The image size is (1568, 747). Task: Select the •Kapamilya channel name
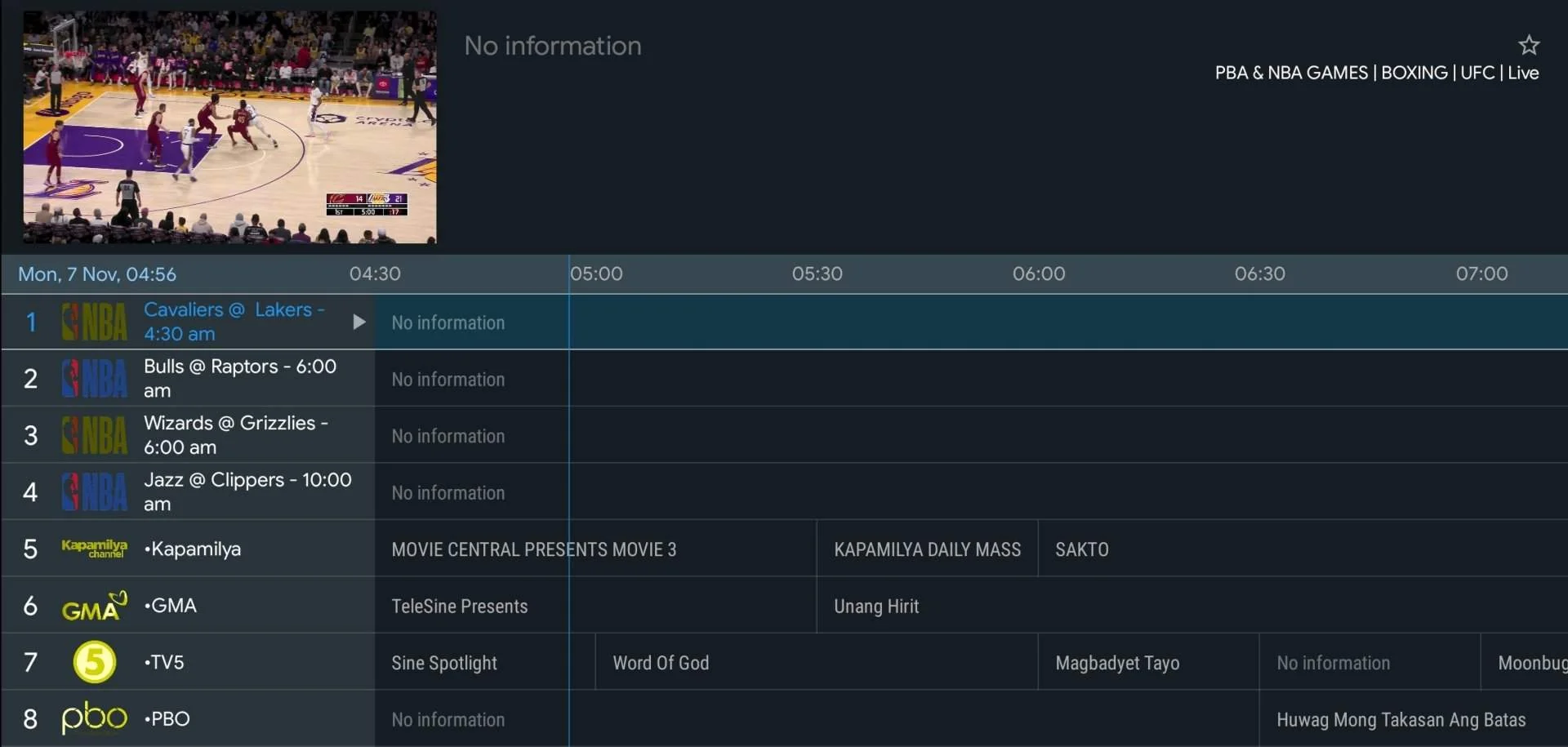click(x=193, y=549)
